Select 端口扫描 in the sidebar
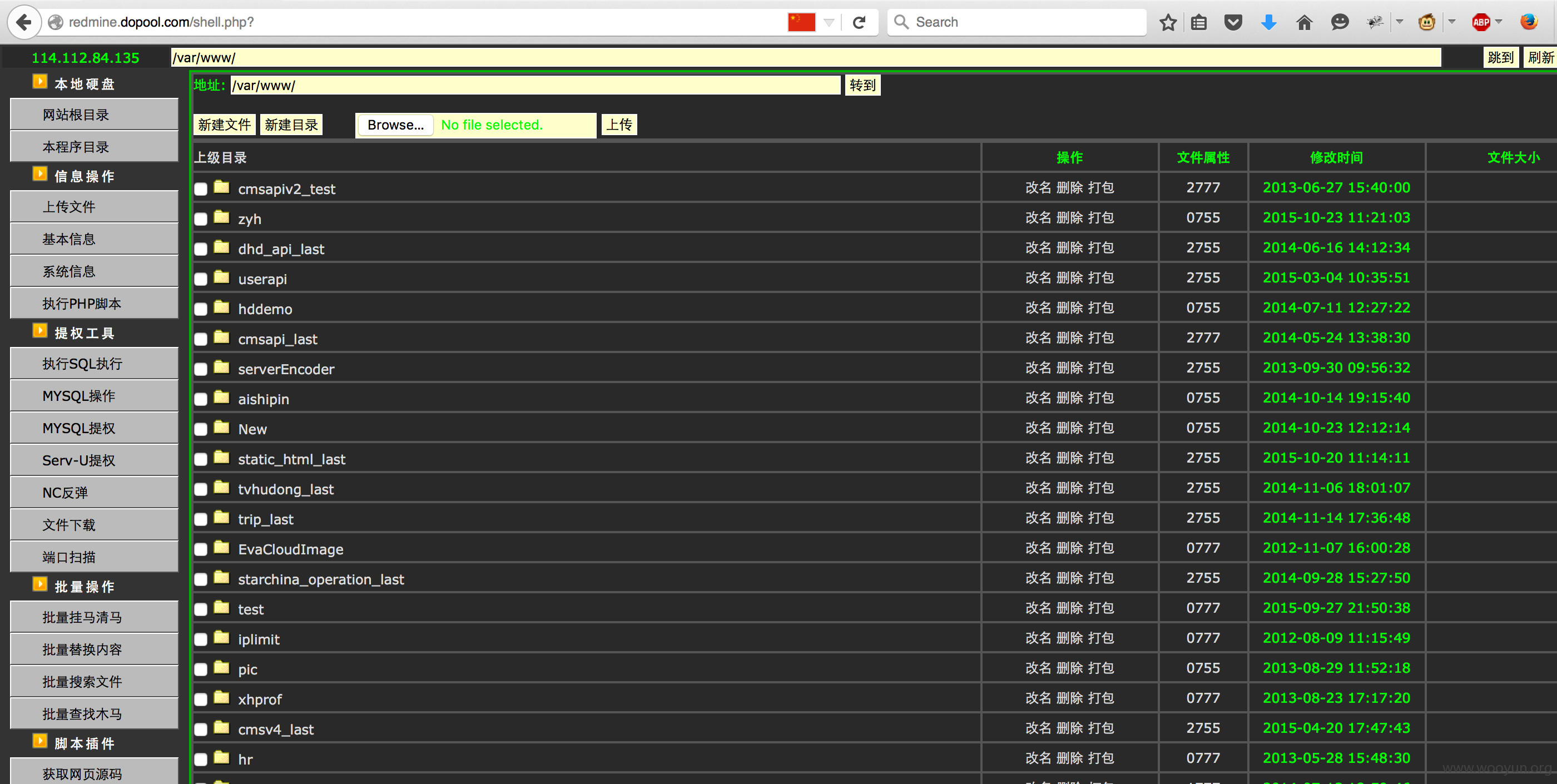 (95, 557)
